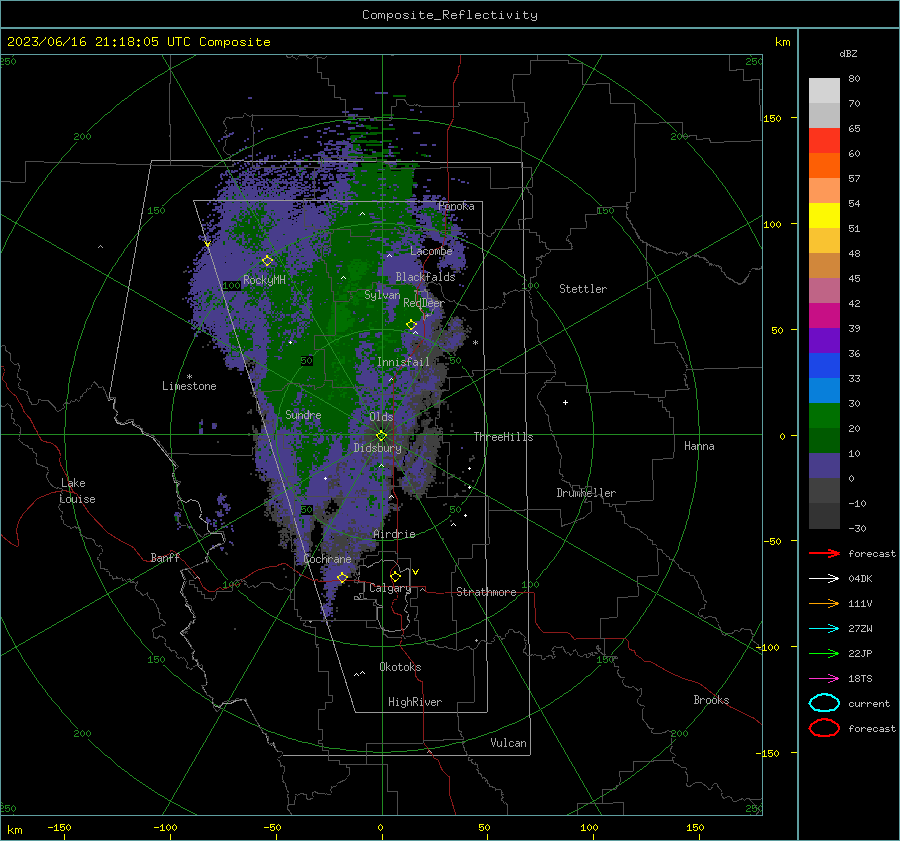Click the Ponoka city label
This screenshot has width=900, height=841.
pos(456,206)
